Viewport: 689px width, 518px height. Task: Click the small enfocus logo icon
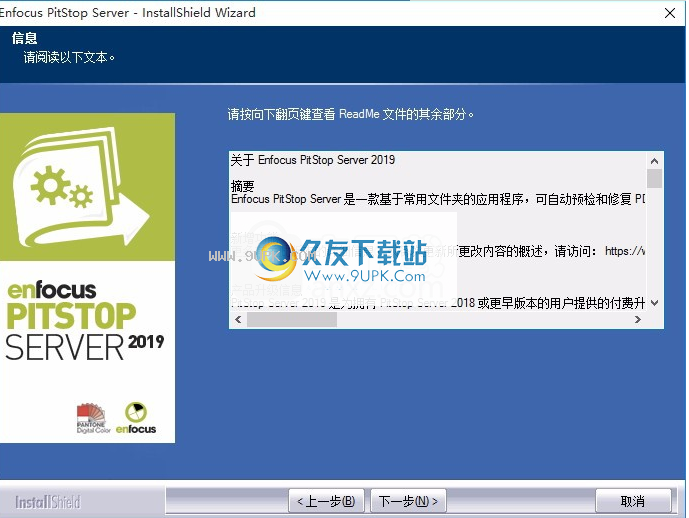point(136,418)
